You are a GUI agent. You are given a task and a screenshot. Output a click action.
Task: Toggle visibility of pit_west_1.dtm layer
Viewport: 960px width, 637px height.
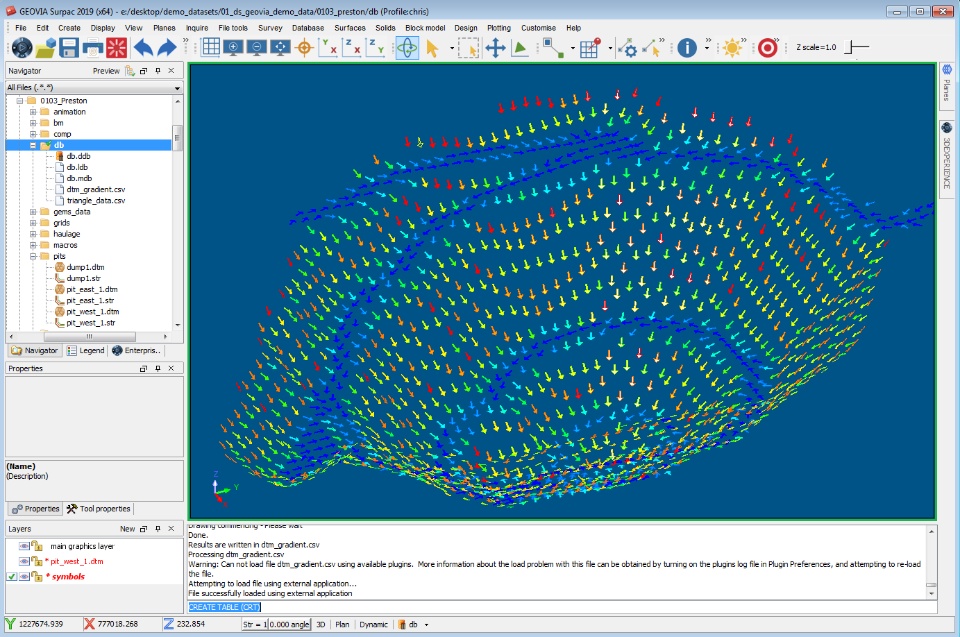coord(24,561)
